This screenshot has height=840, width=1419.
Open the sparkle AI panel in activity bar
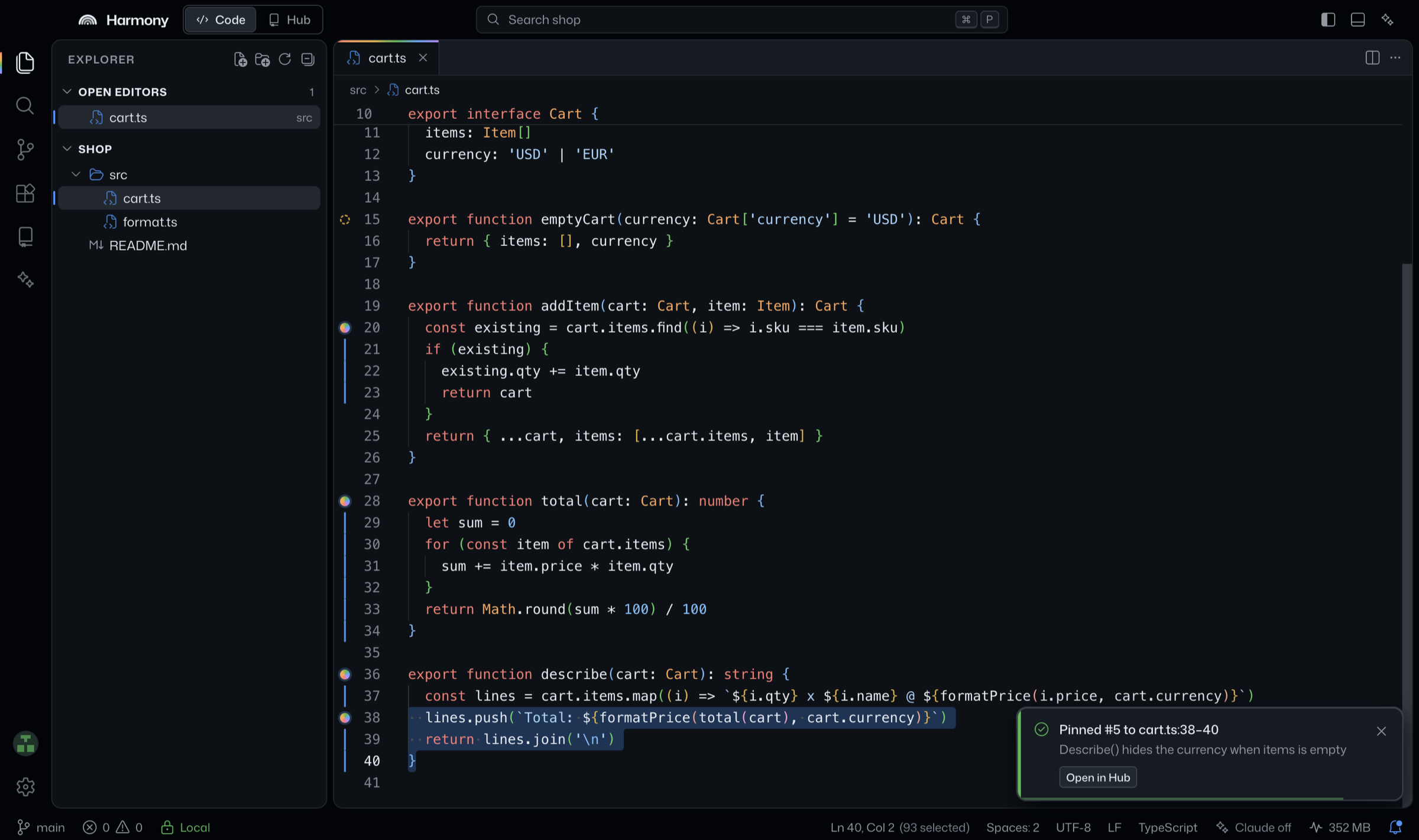point(25,280)
